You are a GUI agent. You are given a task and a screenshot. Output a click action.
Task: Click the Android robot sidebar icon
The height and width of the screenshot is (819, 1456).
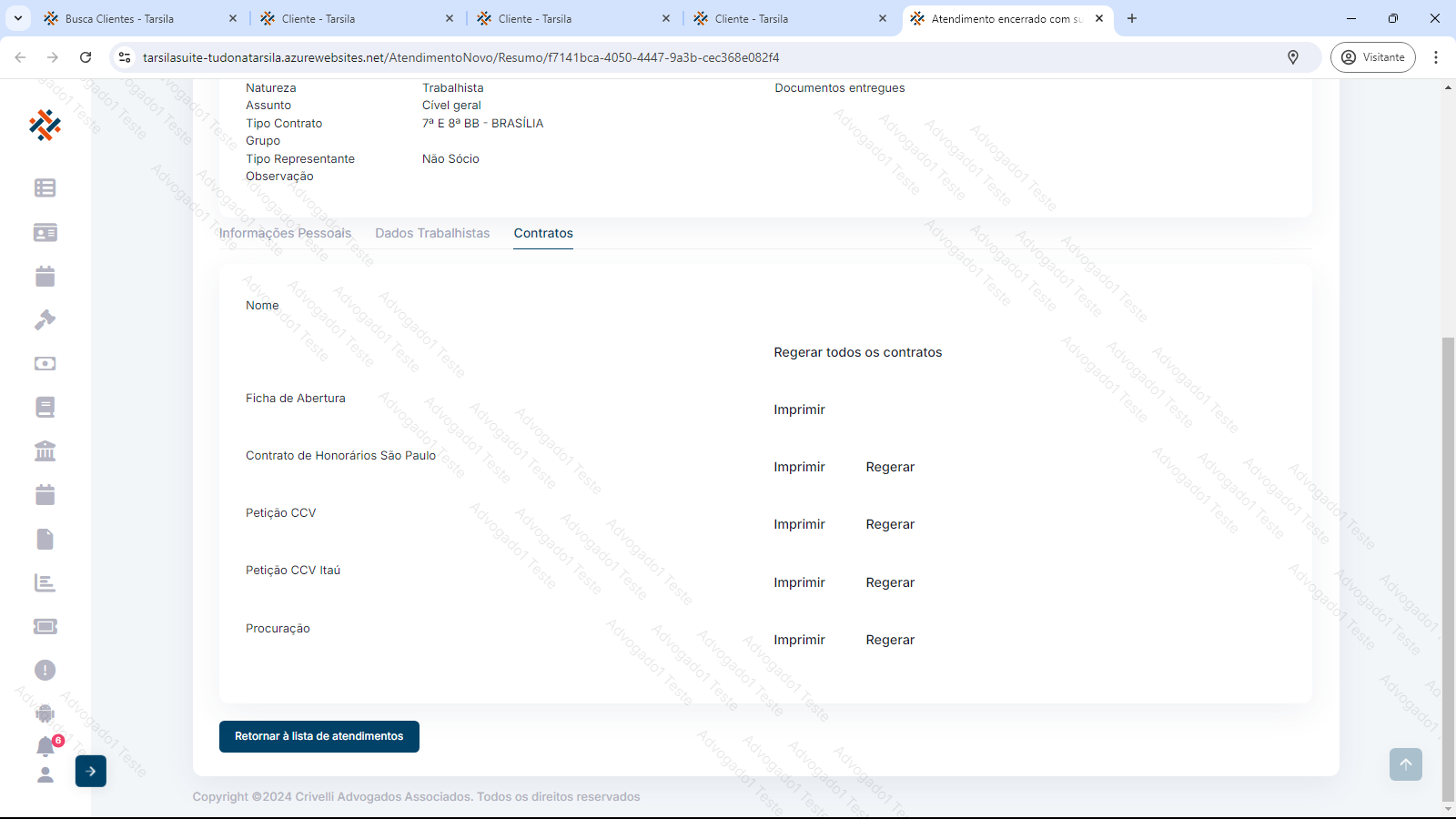click(x=45, y=714)
